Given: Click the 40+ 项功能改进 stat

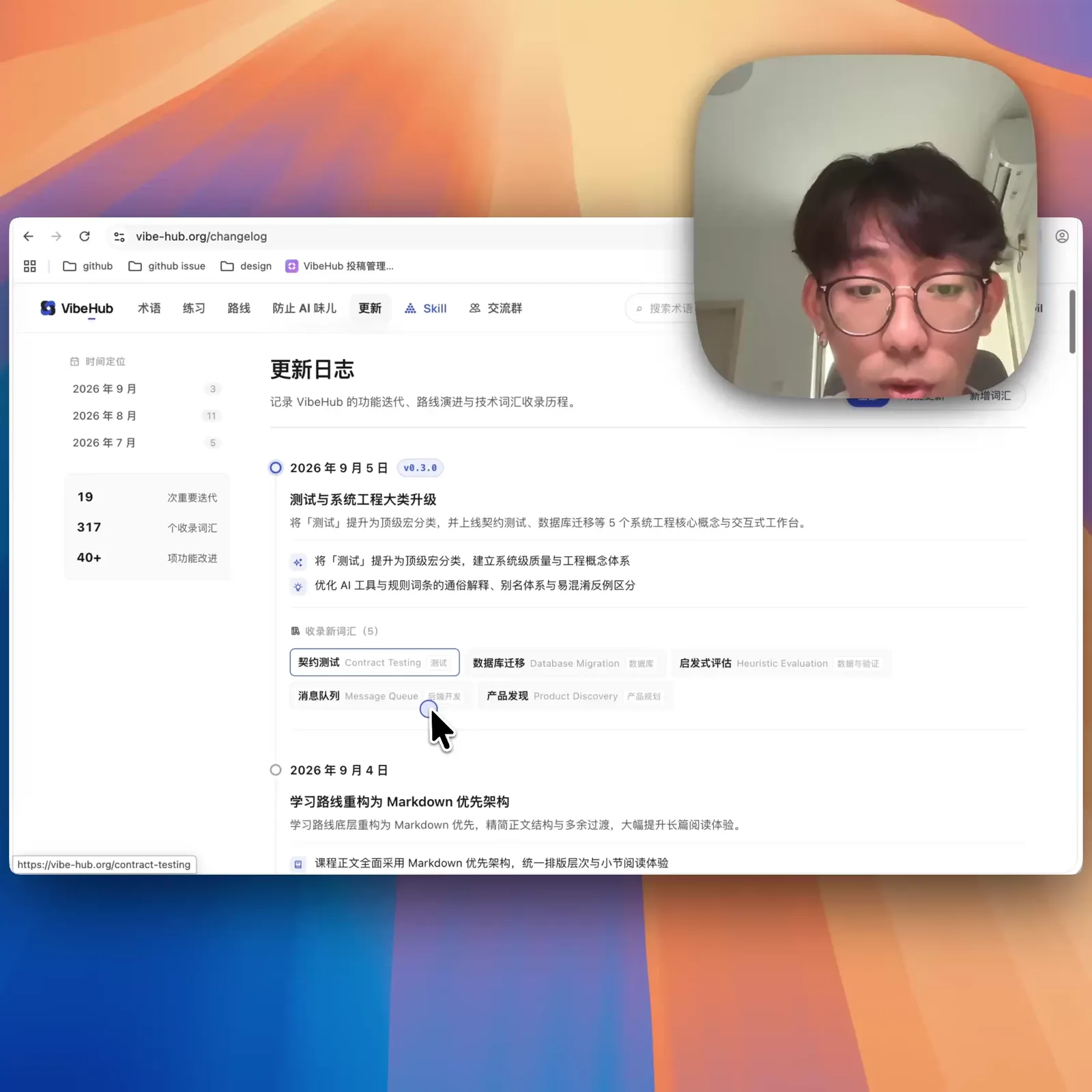Looking at the screenshot, I should point(147,558).
